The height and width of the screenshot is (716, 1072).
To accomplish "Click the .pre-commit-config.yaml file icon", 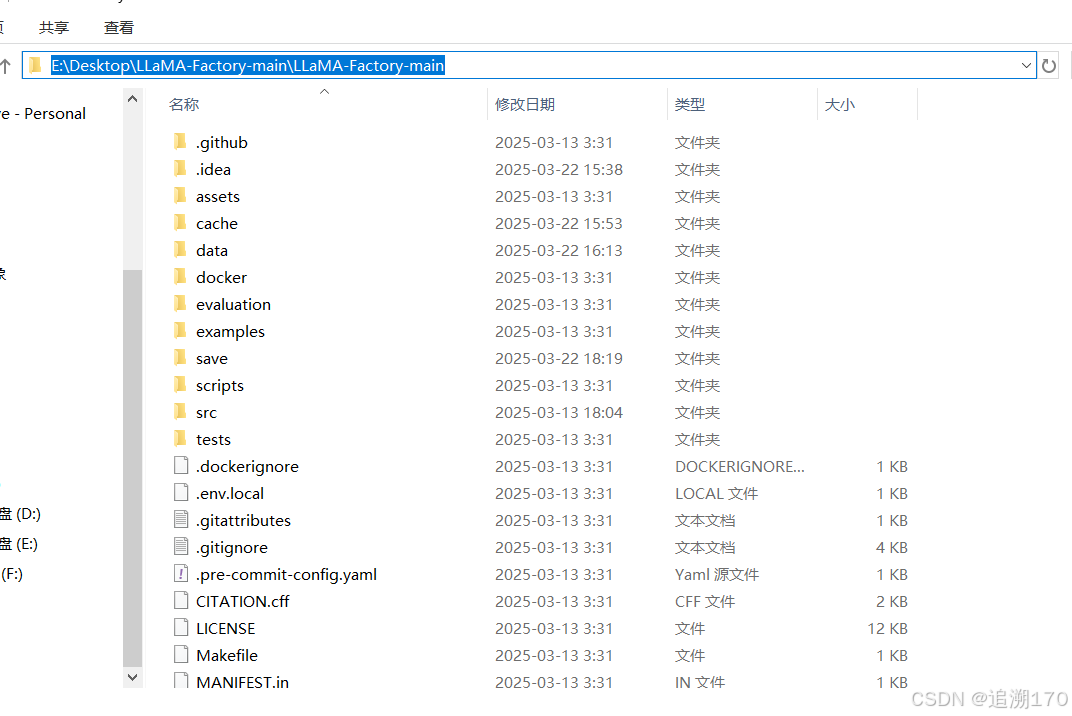I will [x=181, y=574].
